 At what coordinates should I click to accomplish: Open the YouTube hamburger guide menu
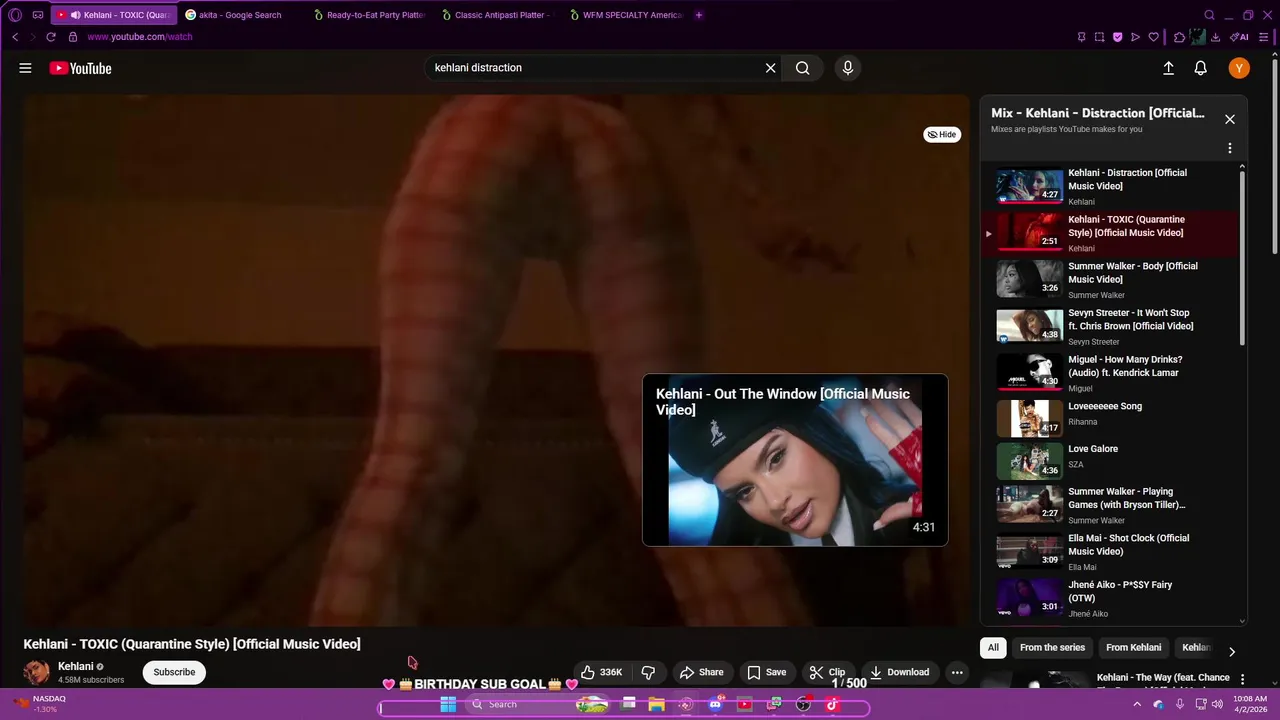25,68
